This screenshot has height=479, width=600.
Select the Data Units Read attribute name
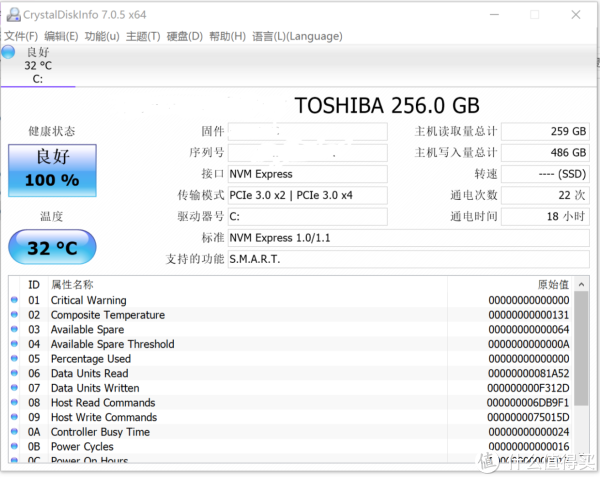[x=90, y=373]
